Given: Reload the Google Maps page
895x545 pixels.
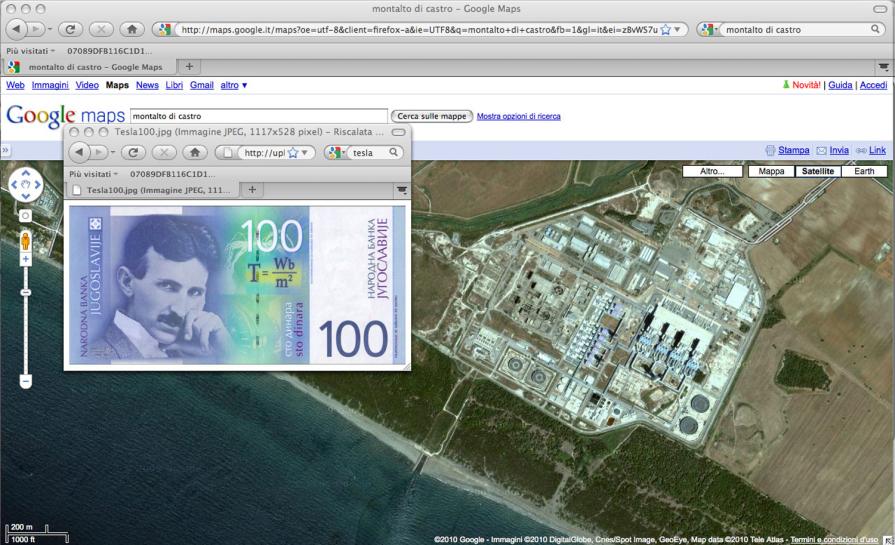Looking at the screenshot, I should 70,30.
